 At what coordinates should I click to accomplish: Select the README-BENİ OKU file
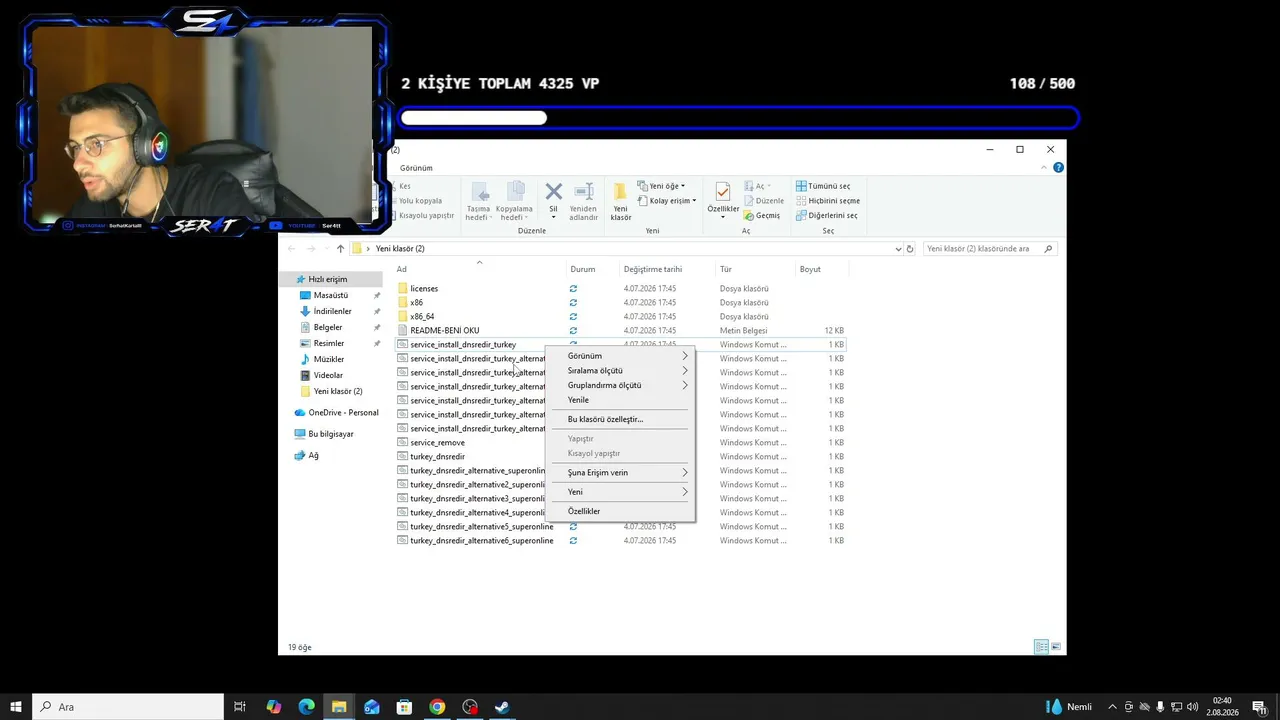point(444,331)
